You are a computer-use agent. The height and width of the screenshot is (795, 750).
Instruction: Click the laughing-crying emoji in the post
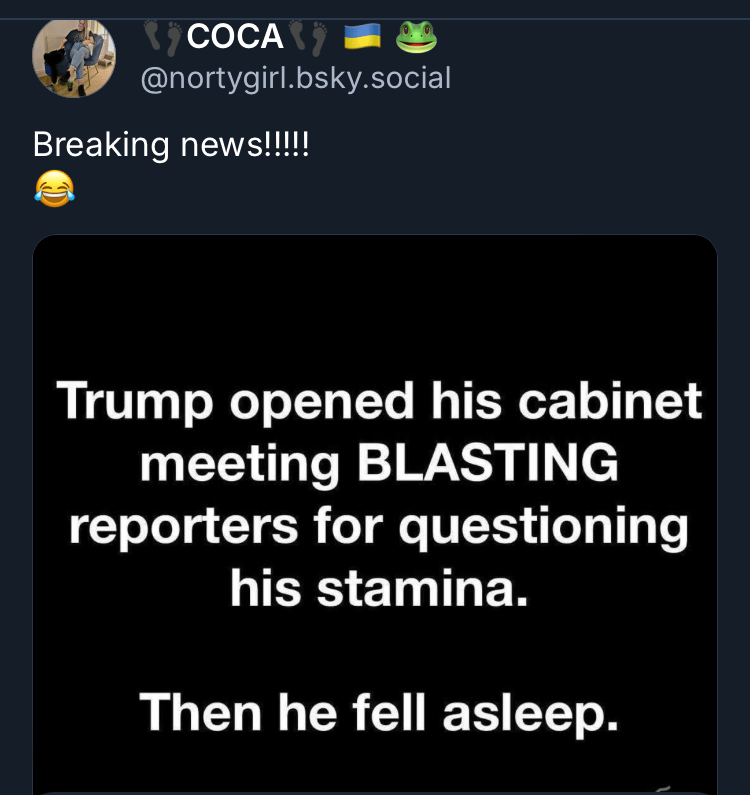54,188
